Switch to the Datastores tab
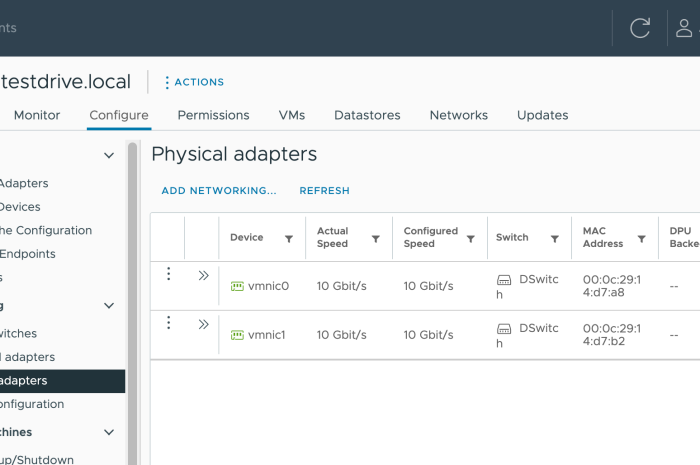 point(367,115)
